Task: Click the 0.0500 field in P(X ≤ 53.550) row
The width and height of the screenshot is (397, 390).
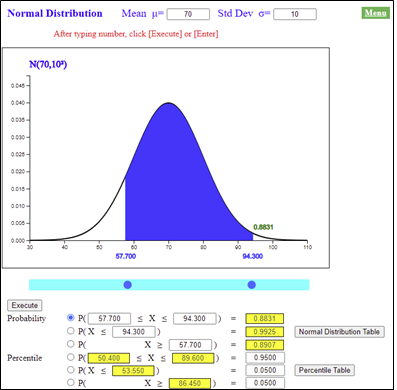Action: [265, 370]
